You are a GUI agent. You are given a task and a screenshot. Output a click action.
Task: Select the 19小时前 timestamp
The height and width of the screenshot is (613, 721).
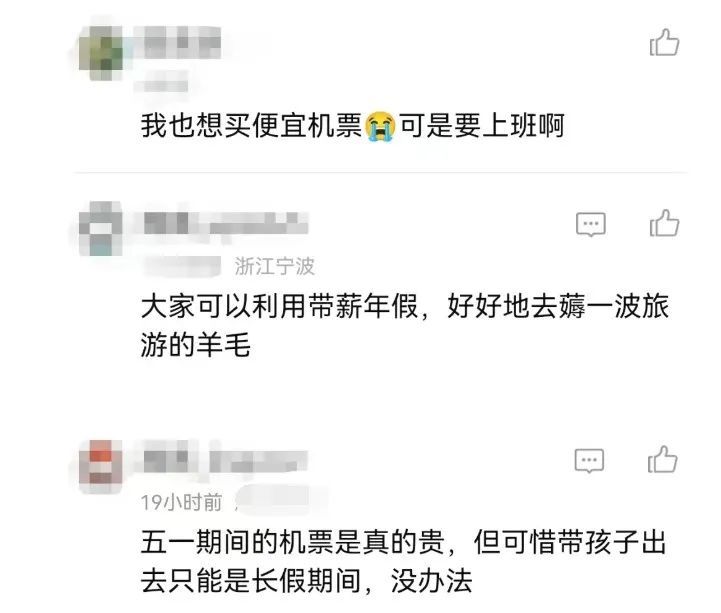181,502
